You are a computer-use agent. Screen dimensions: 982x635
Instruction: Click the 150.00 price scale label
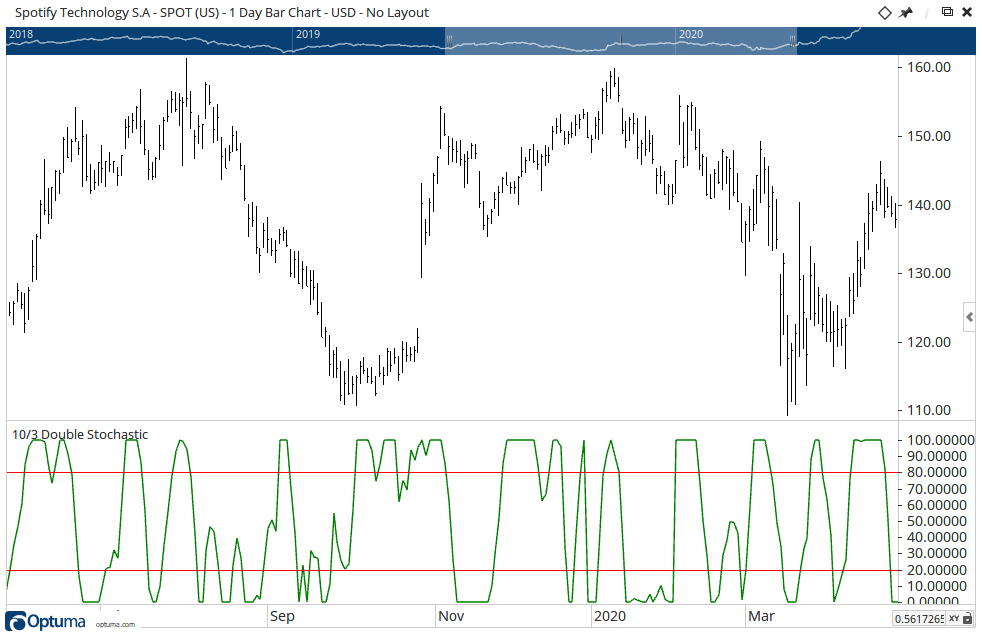tap(929, 137)
